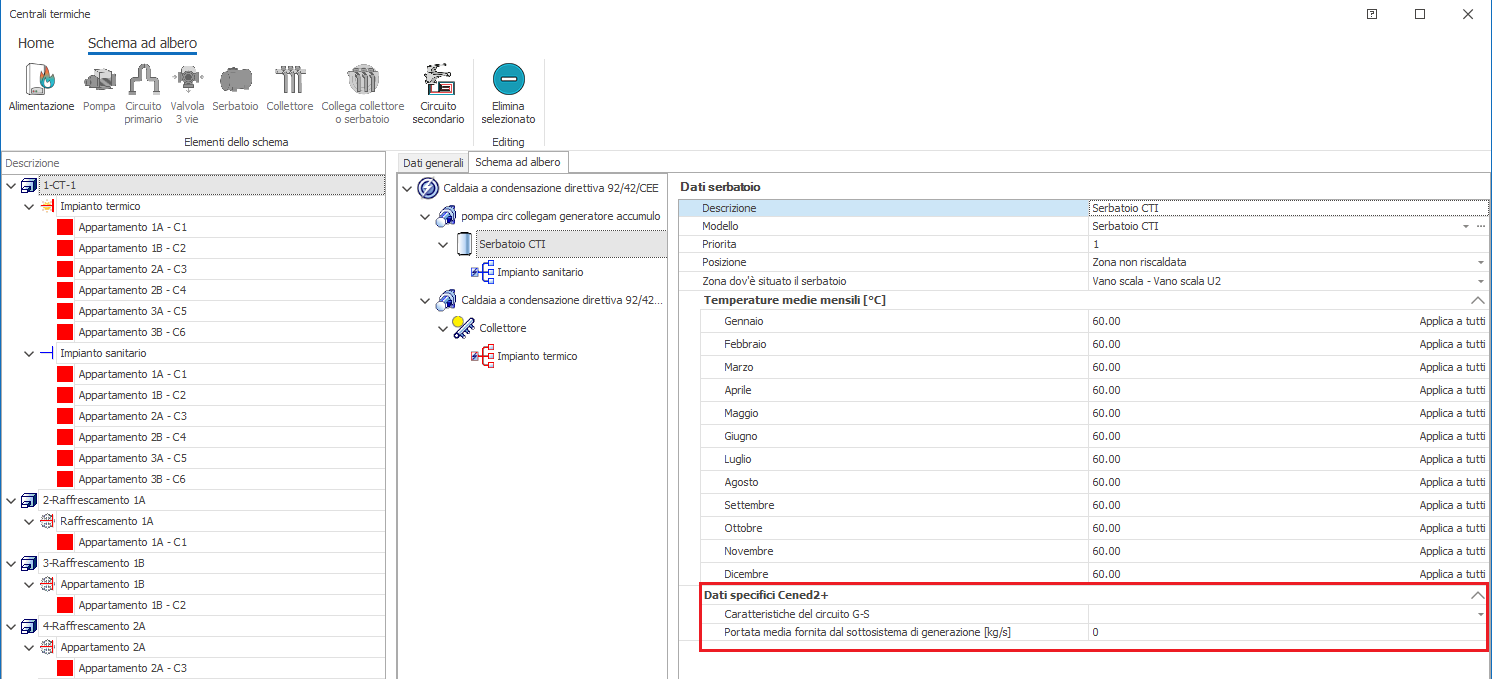Select the Pompa tool icon
This screenshot has width=1492, height=679.
[99, 82]
